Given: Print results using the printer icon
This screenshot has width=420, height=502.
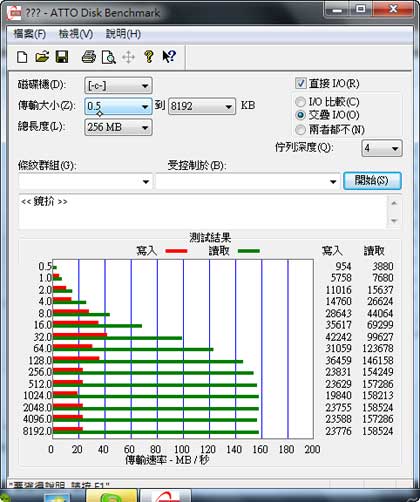Looking at the screenshot, I should (x=89, y=57).
